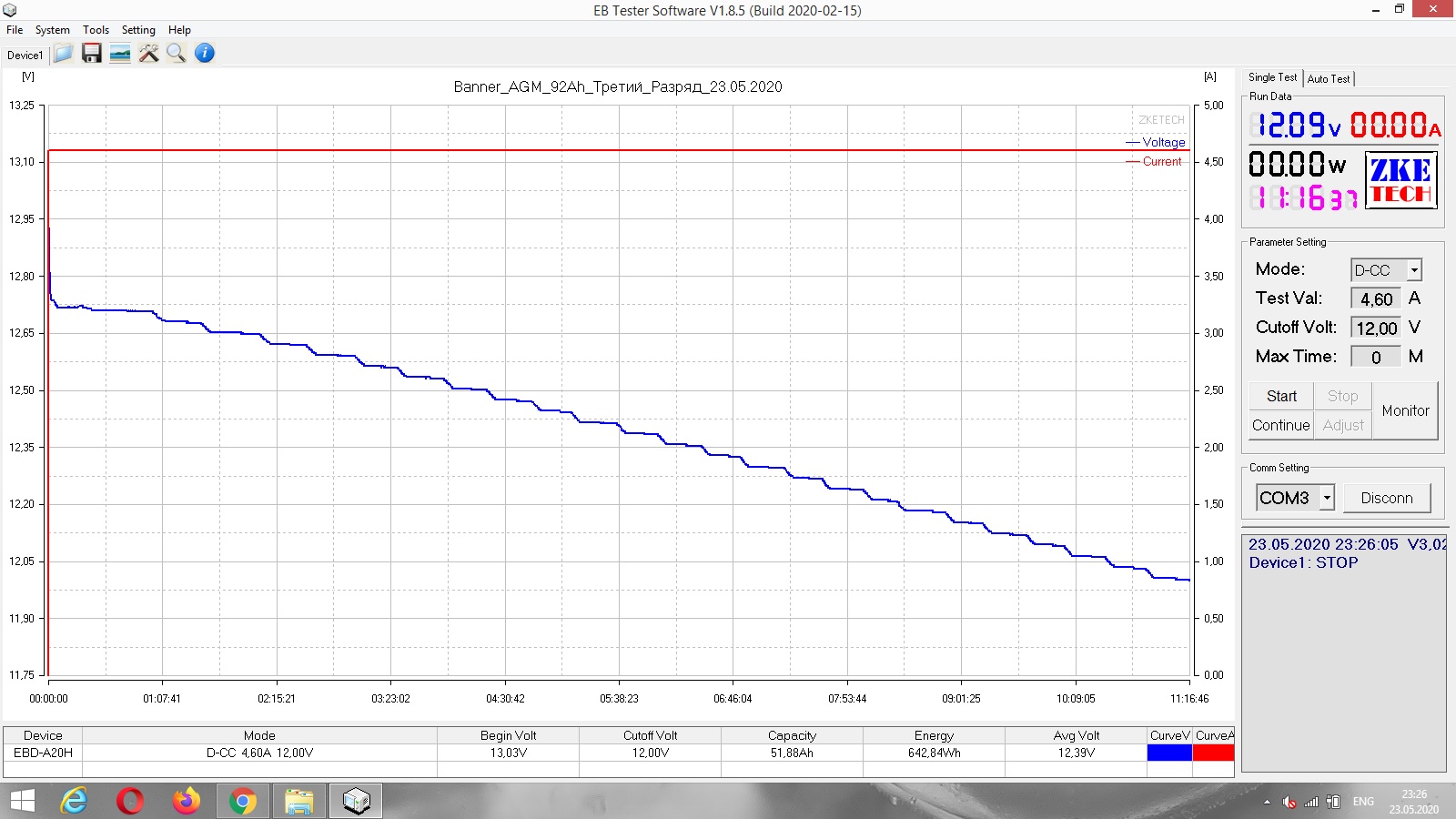
Task: Open File Explorer from the taskbar
Action: pos(299,801)
